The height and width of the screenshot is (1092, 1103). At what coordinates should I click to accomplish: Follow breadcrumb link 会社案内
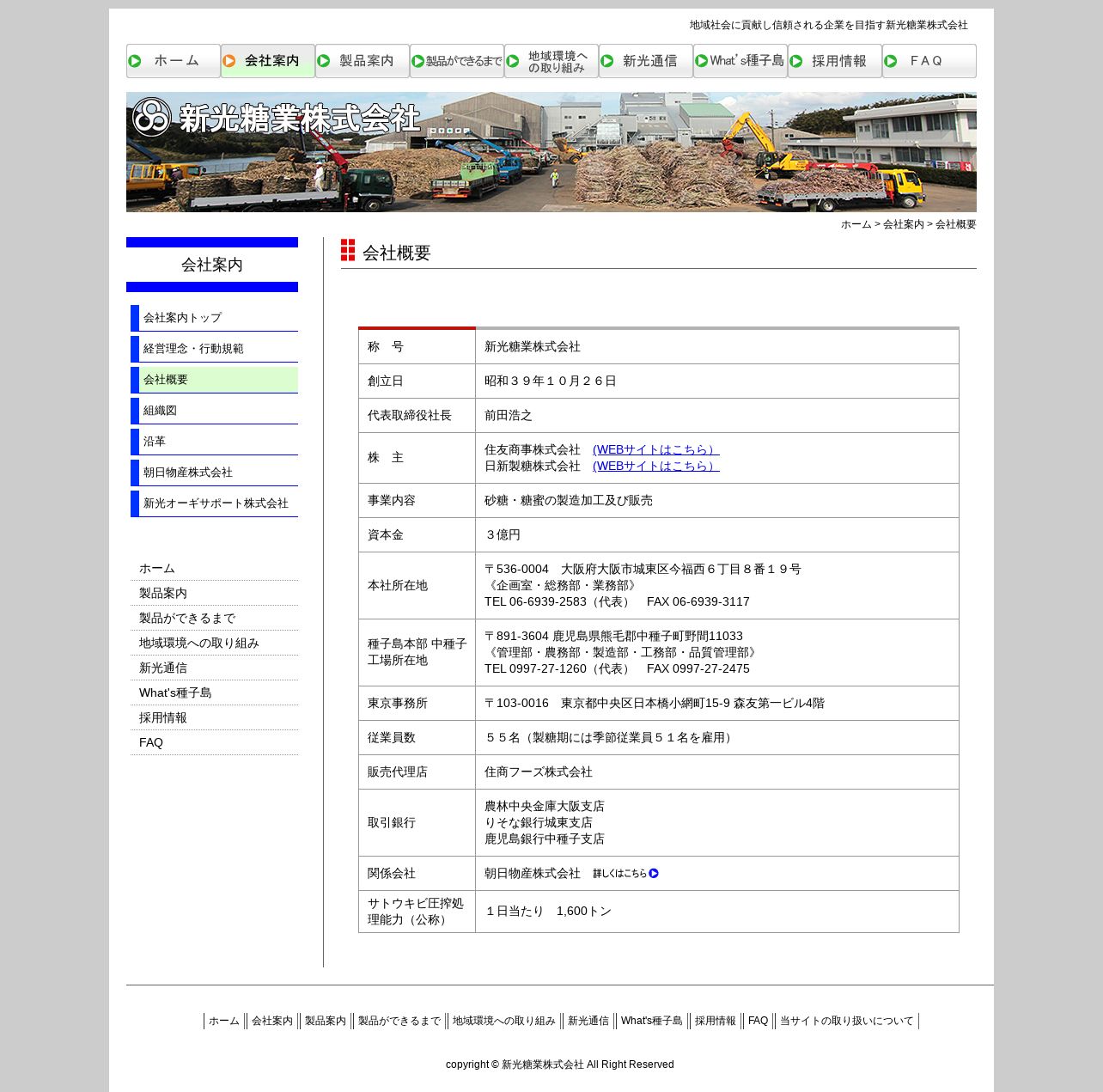(904, 224)
